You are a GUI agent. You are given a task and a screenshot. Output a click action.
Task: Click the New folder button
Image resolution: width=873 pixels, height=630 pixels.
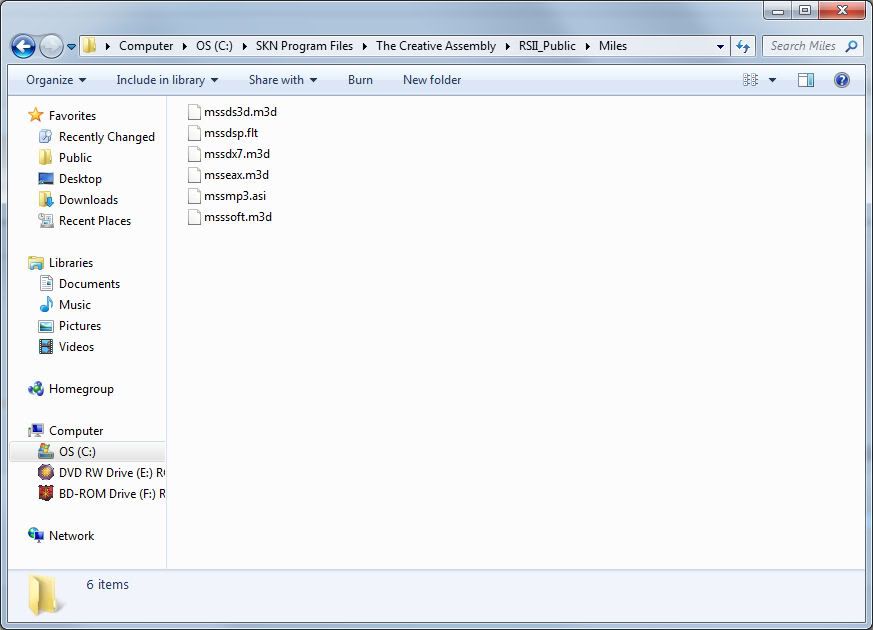point(432,80)
